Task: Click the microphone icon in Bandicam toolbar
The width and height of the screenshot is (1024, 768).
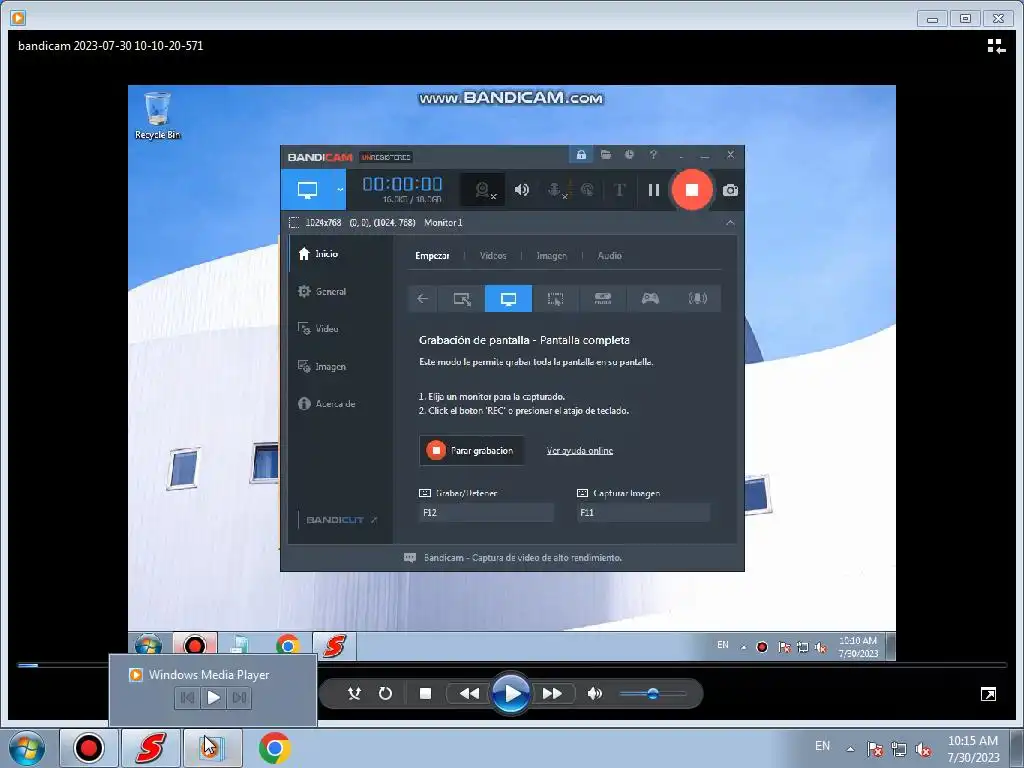Action: (556, 190)
